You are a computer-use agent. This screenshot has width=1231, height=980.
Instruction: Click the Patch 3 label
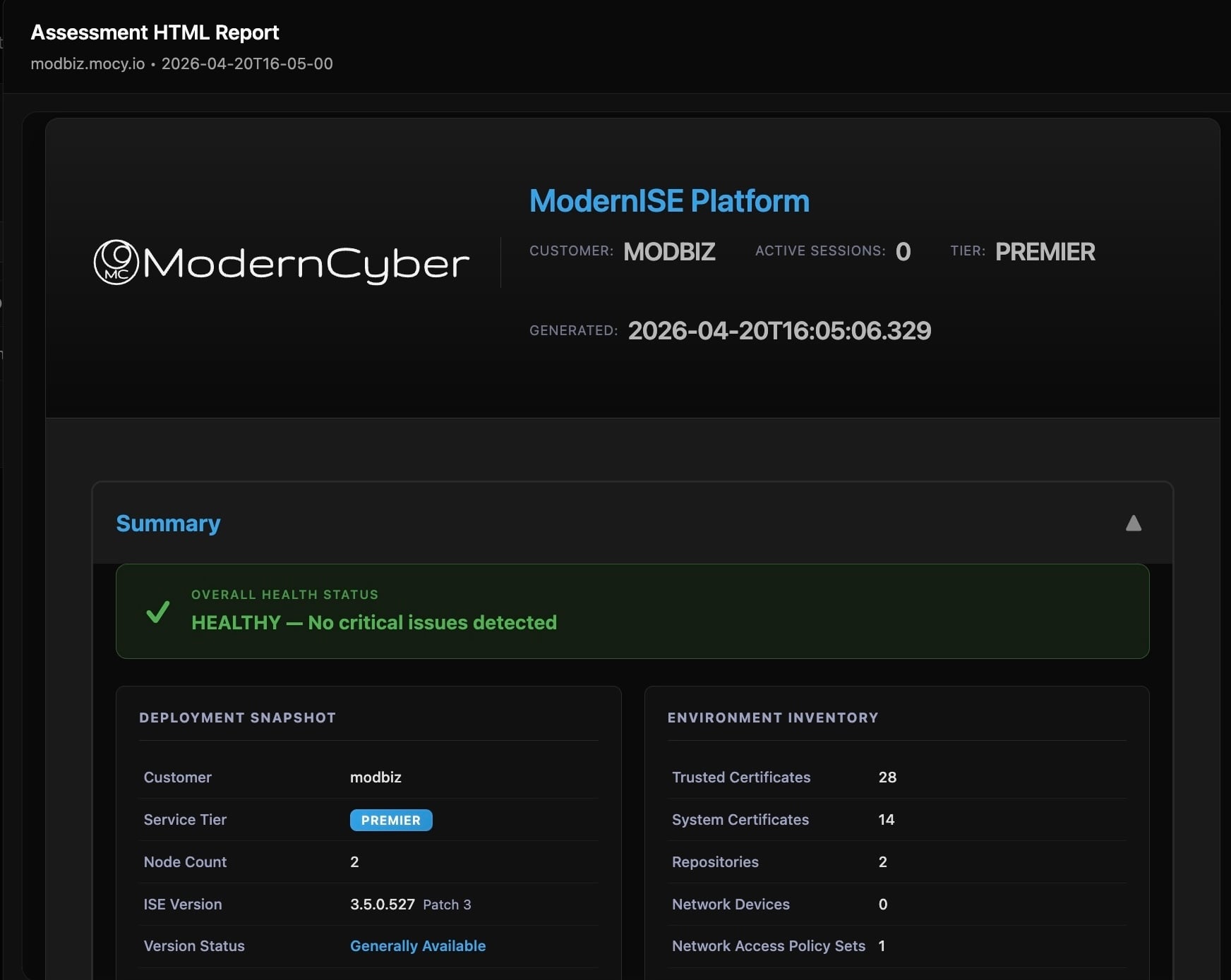(447, 905)
